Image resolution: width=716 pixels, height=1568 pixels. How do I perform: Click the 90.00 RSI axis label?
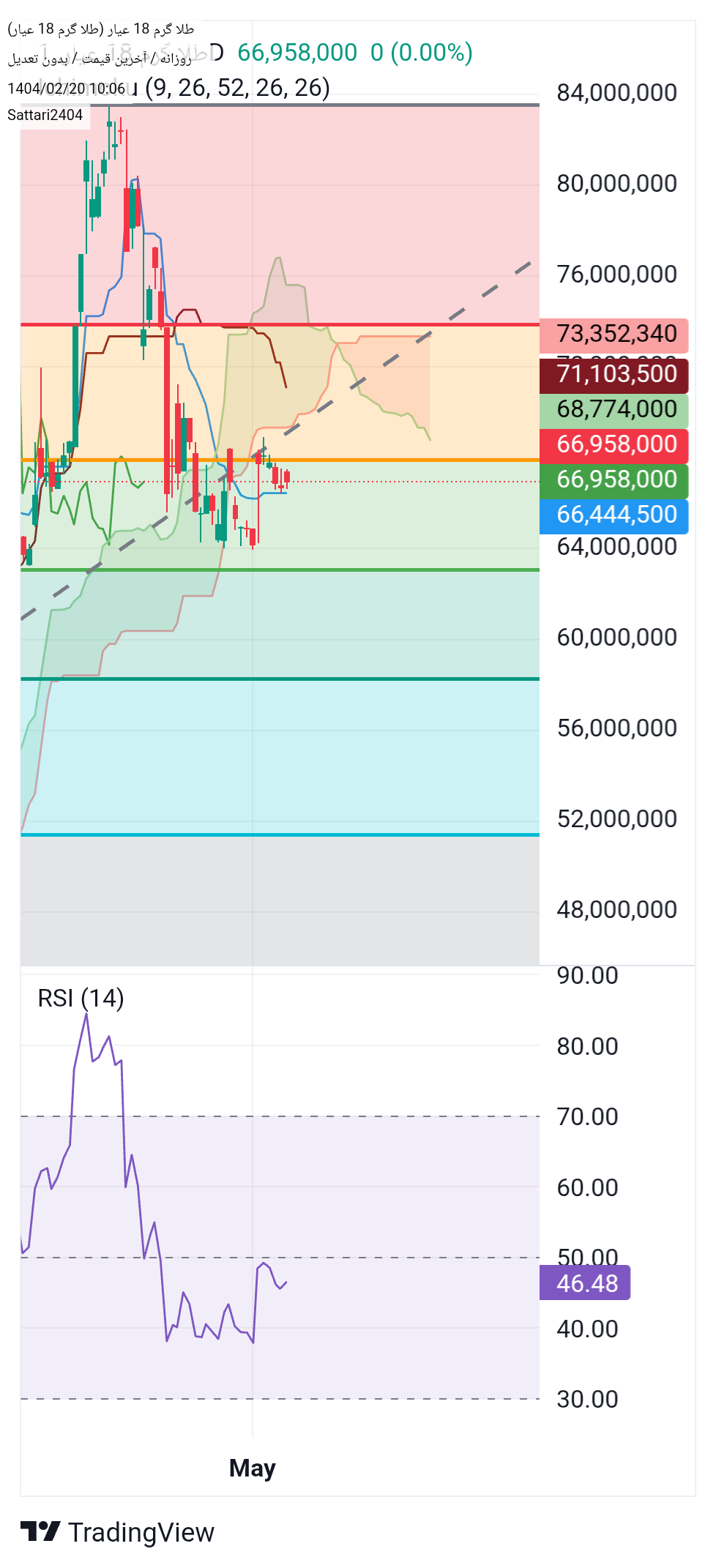pyautogui.click(x=588, y=976)
